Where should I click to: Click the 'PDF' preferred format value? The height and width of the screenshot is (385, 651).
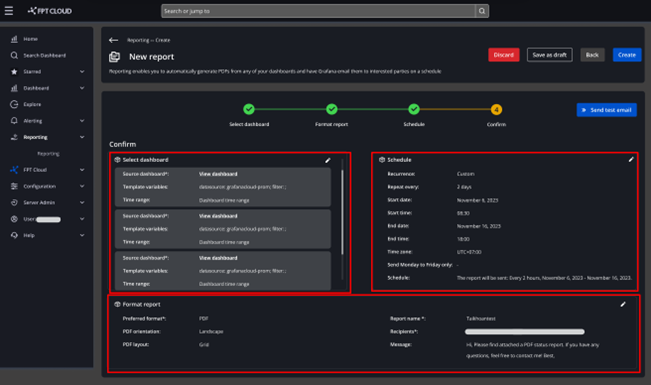point(203,319)
